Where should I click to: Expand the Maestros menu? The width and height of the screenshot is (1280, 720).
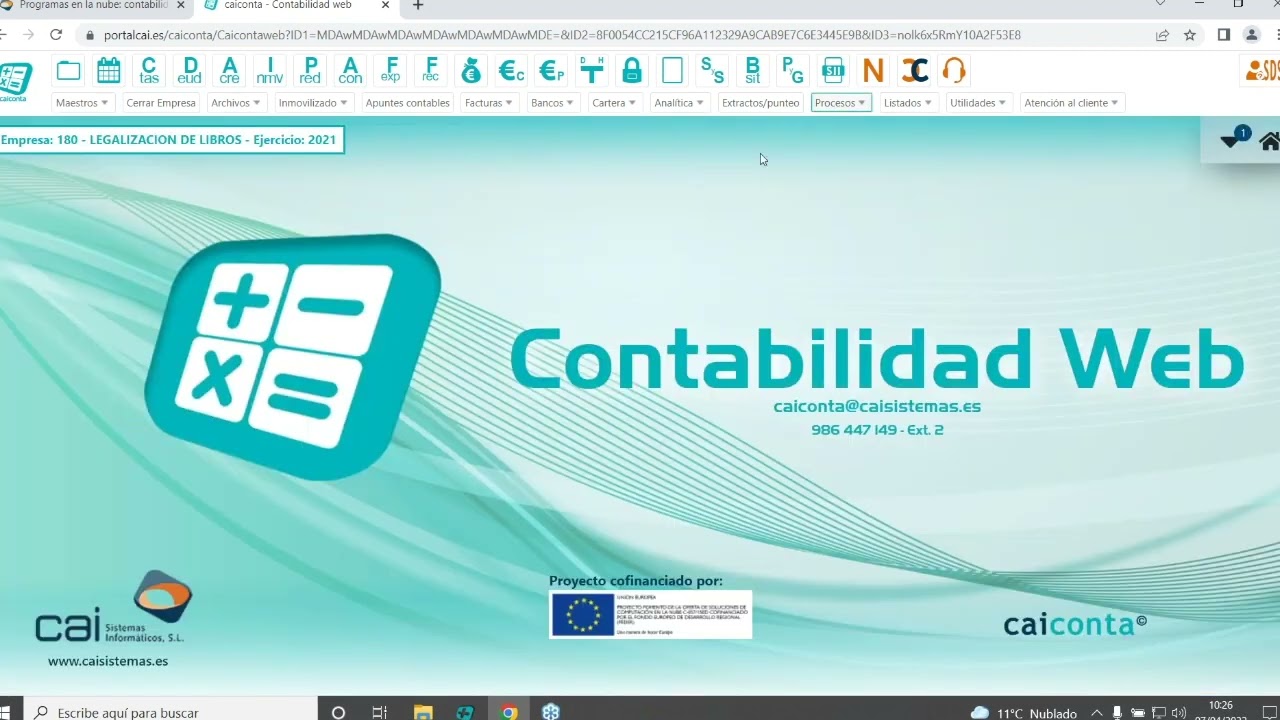click(82, 103)
